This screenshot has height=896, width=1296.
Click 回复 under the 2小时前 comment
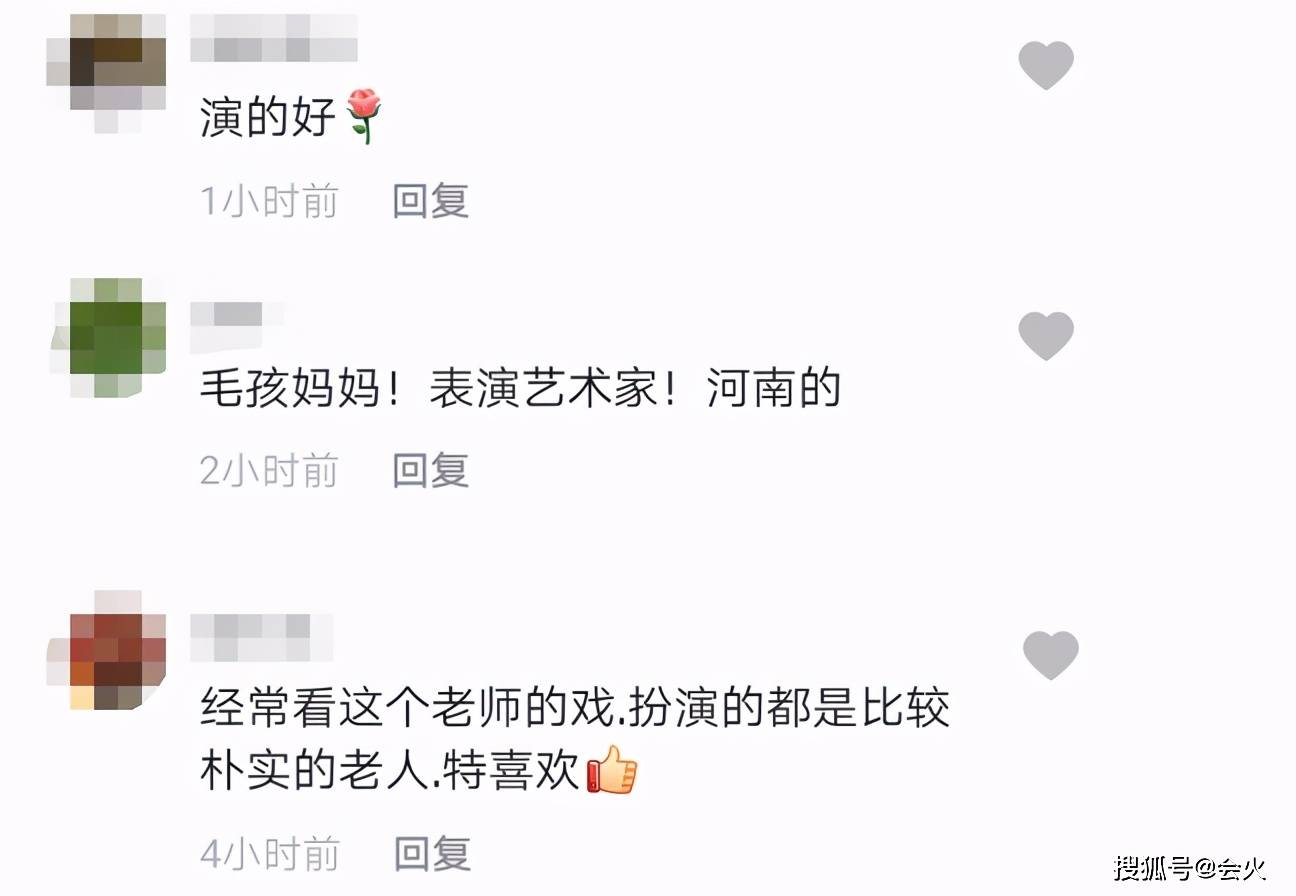431,470
